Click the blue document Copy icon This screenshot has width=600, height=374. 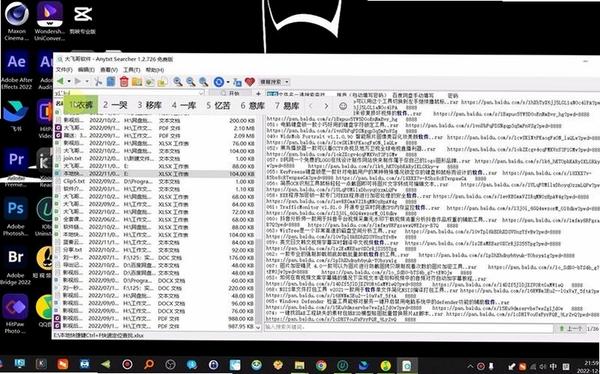[x=111, y=82]
